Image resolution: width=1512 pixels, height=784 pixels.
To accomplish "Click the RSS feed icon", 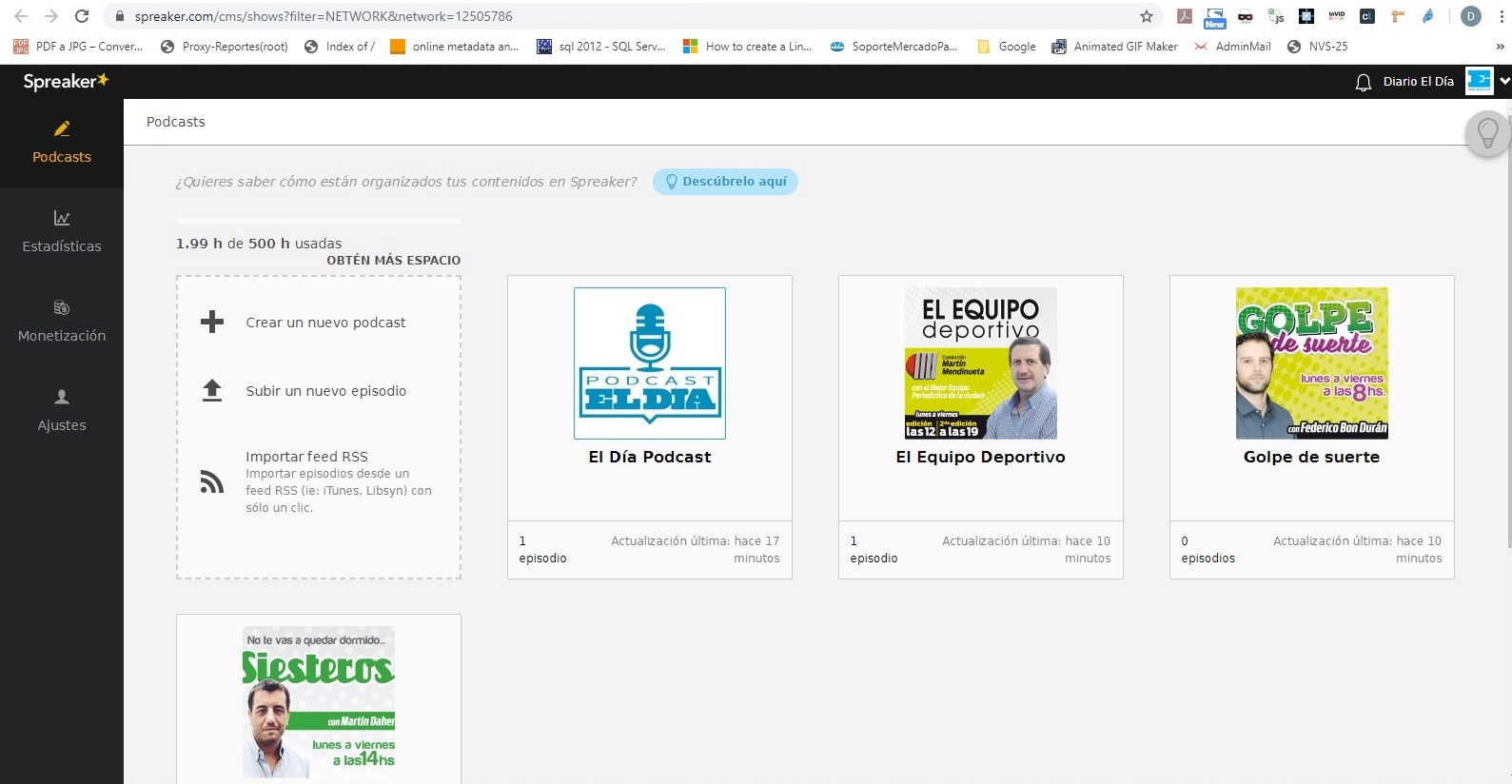I will coord(212,482).
